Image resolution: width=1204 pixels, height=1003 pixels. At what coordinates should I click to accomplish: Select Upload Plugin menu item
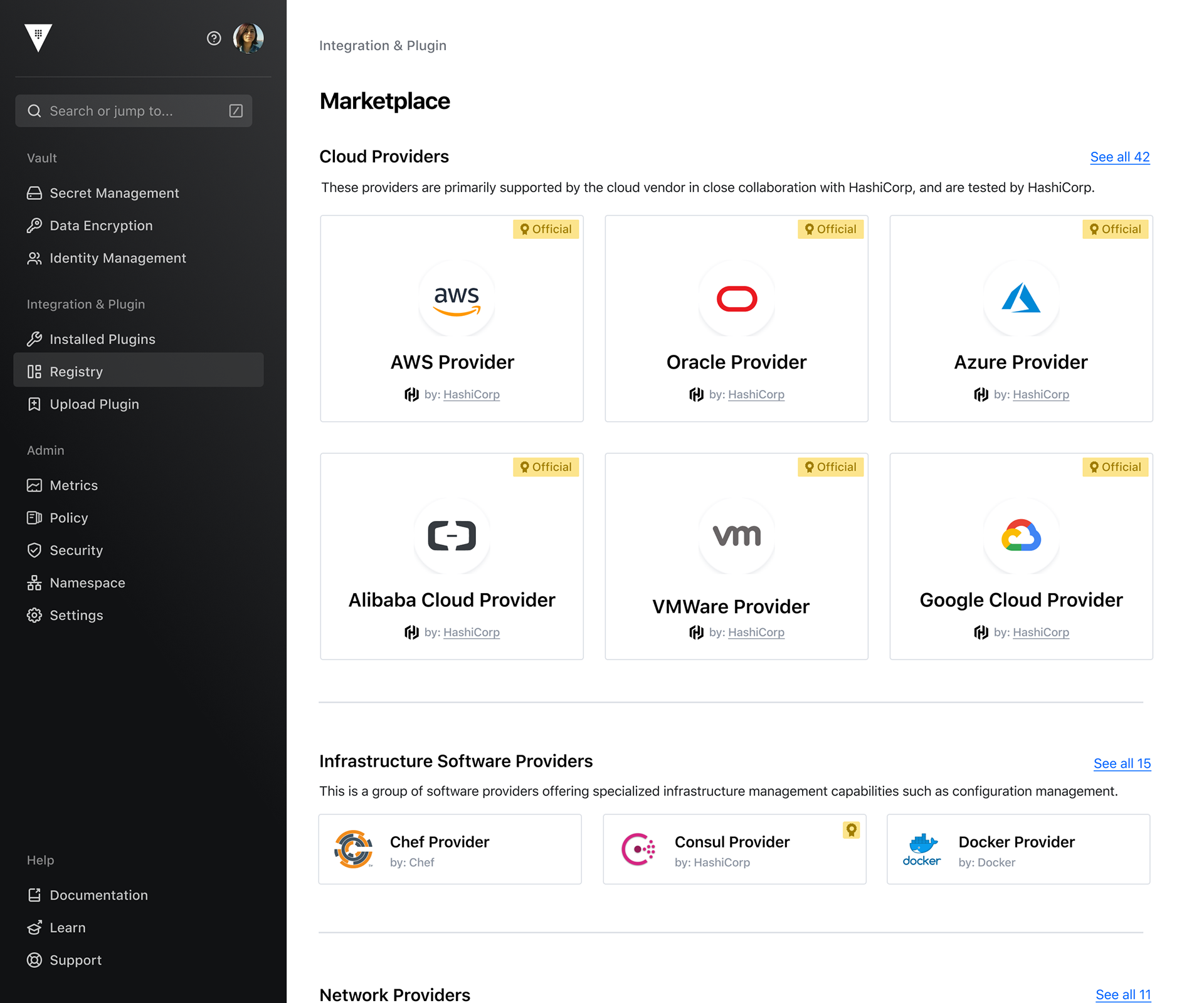94,404
